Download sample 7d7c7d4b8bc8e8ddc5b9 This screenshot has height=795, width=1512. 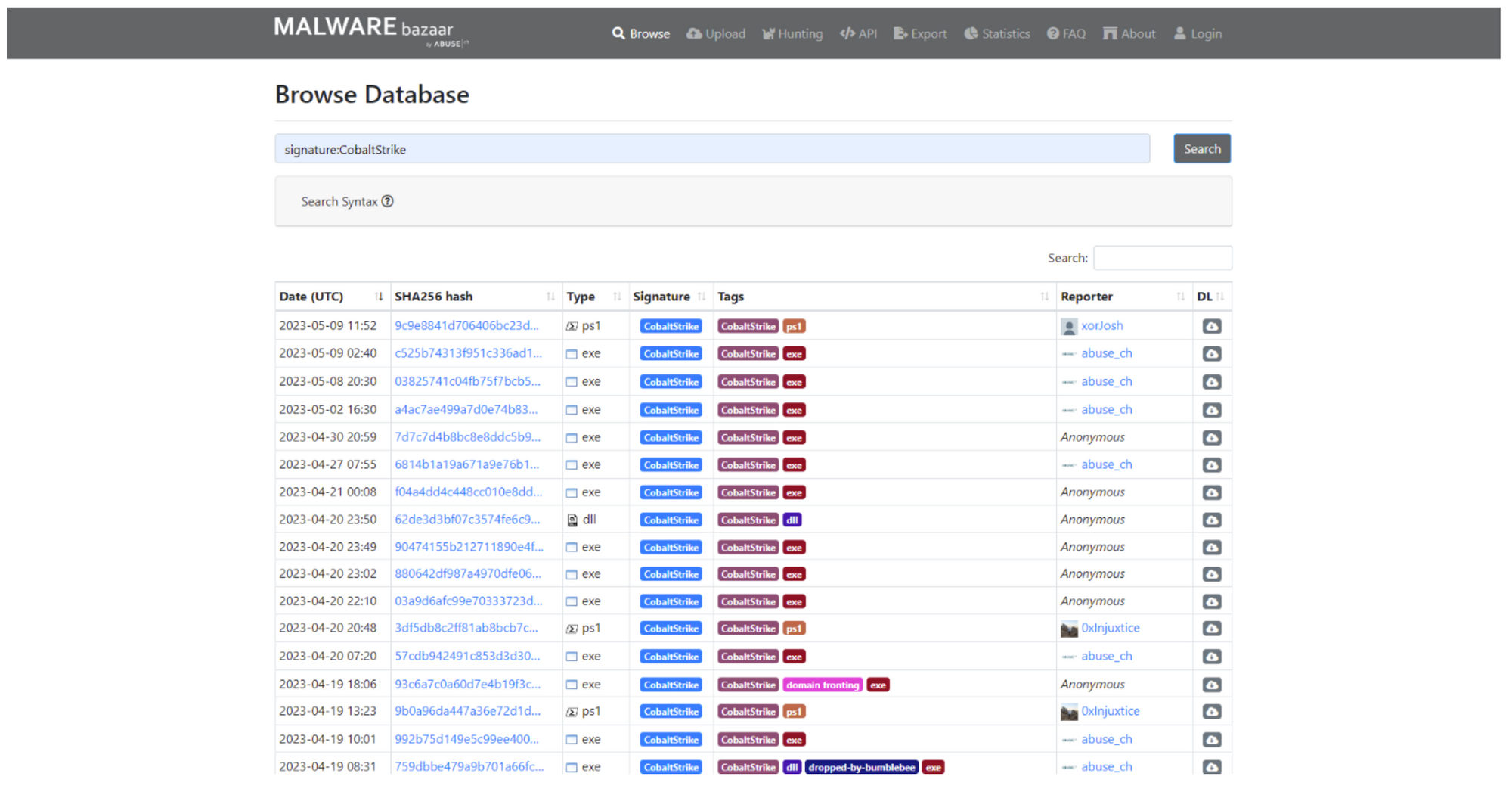pyautogui.click(x=1211, y=438)
